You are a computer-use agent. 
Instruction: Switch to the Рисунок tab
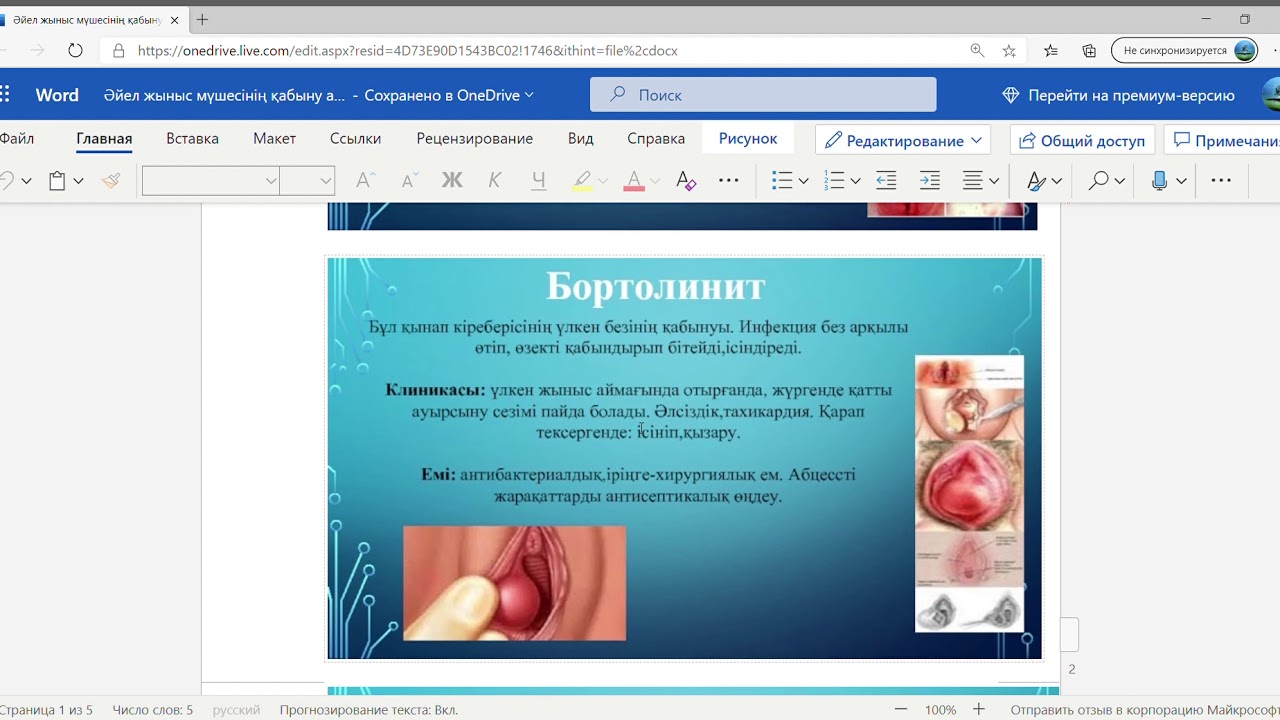[748, 139]
